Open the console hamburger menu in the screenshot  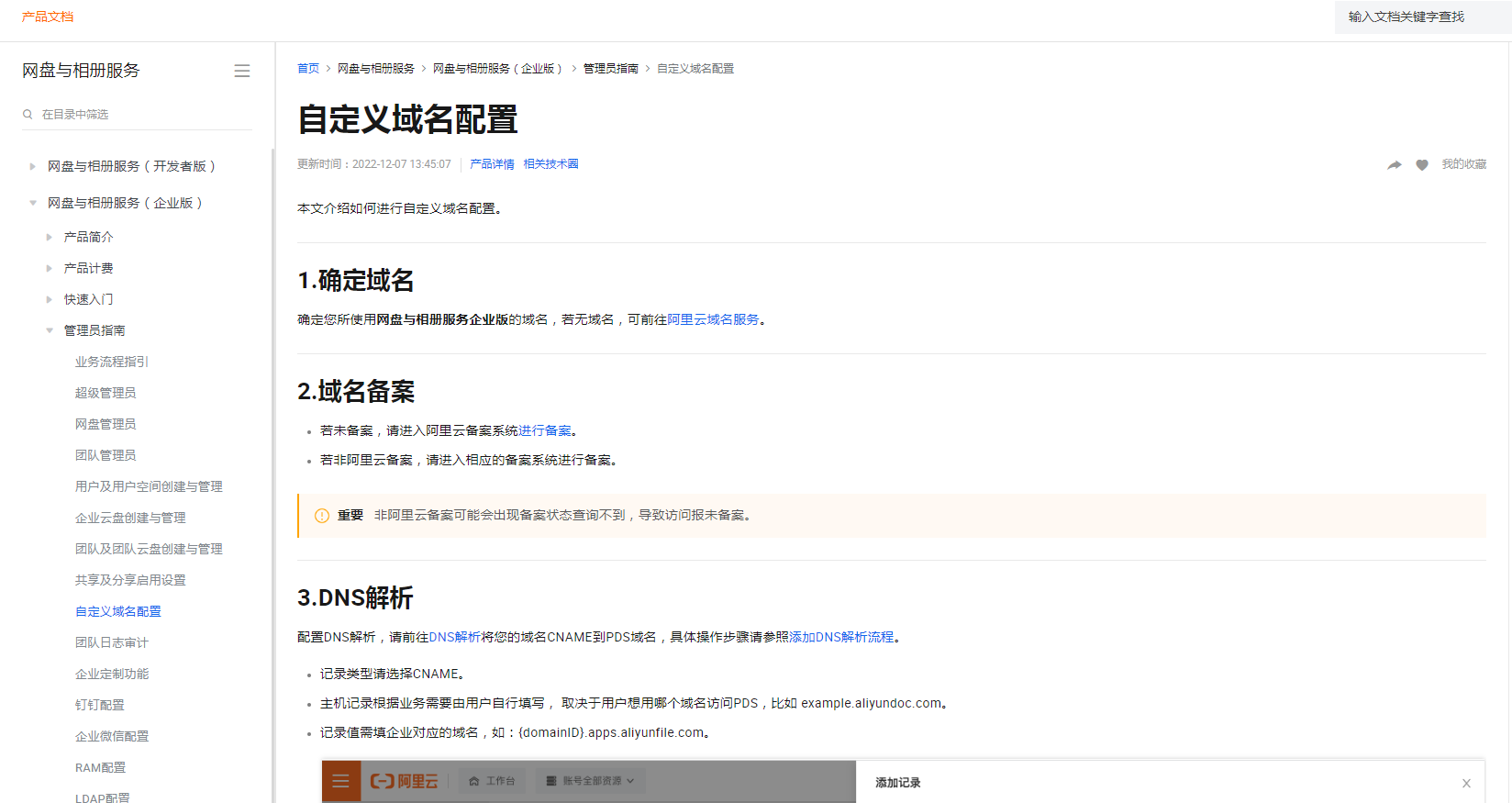(341, 781)
